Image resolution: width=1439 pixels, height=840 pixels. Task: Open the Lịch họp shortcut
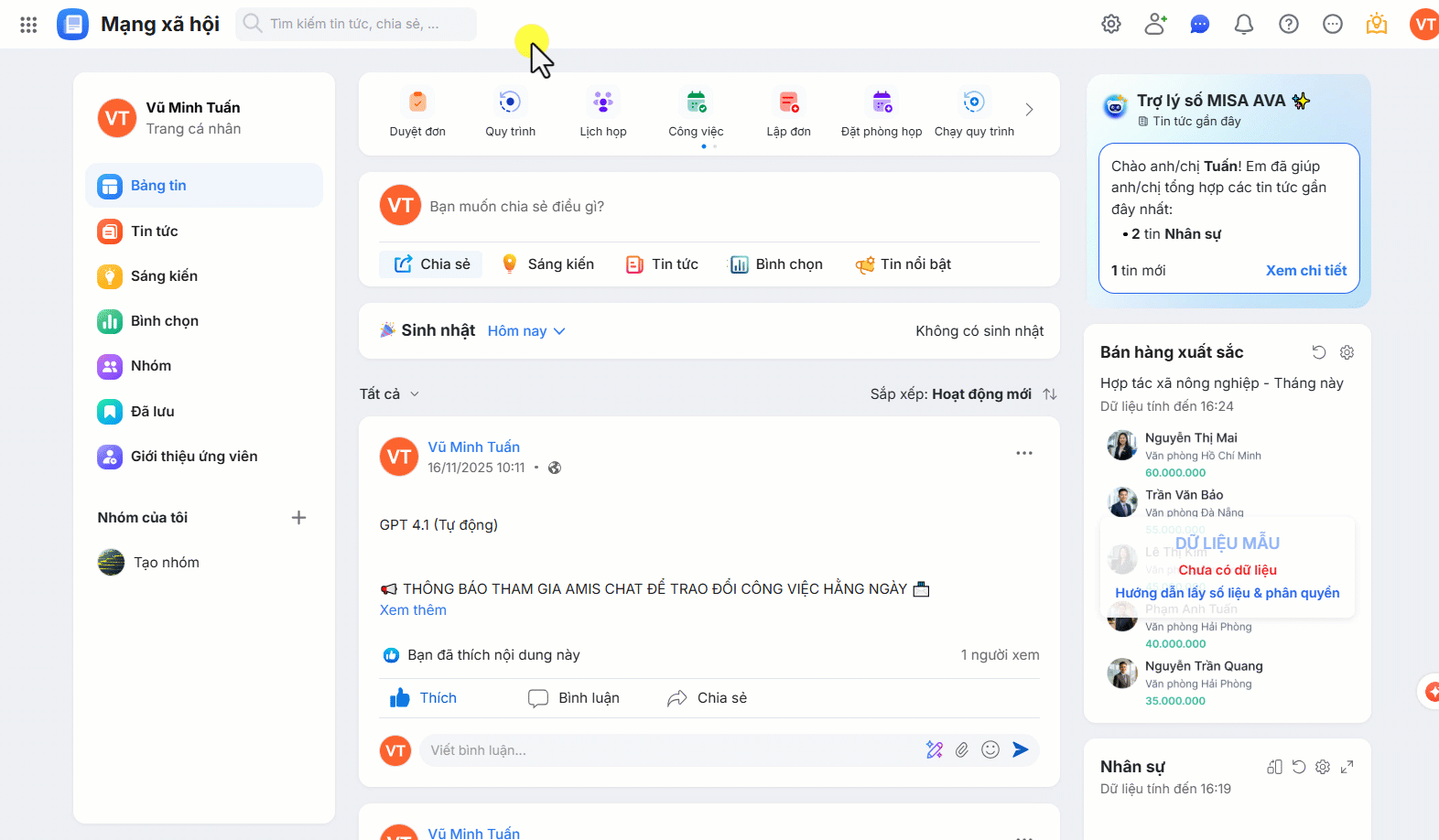603,113
